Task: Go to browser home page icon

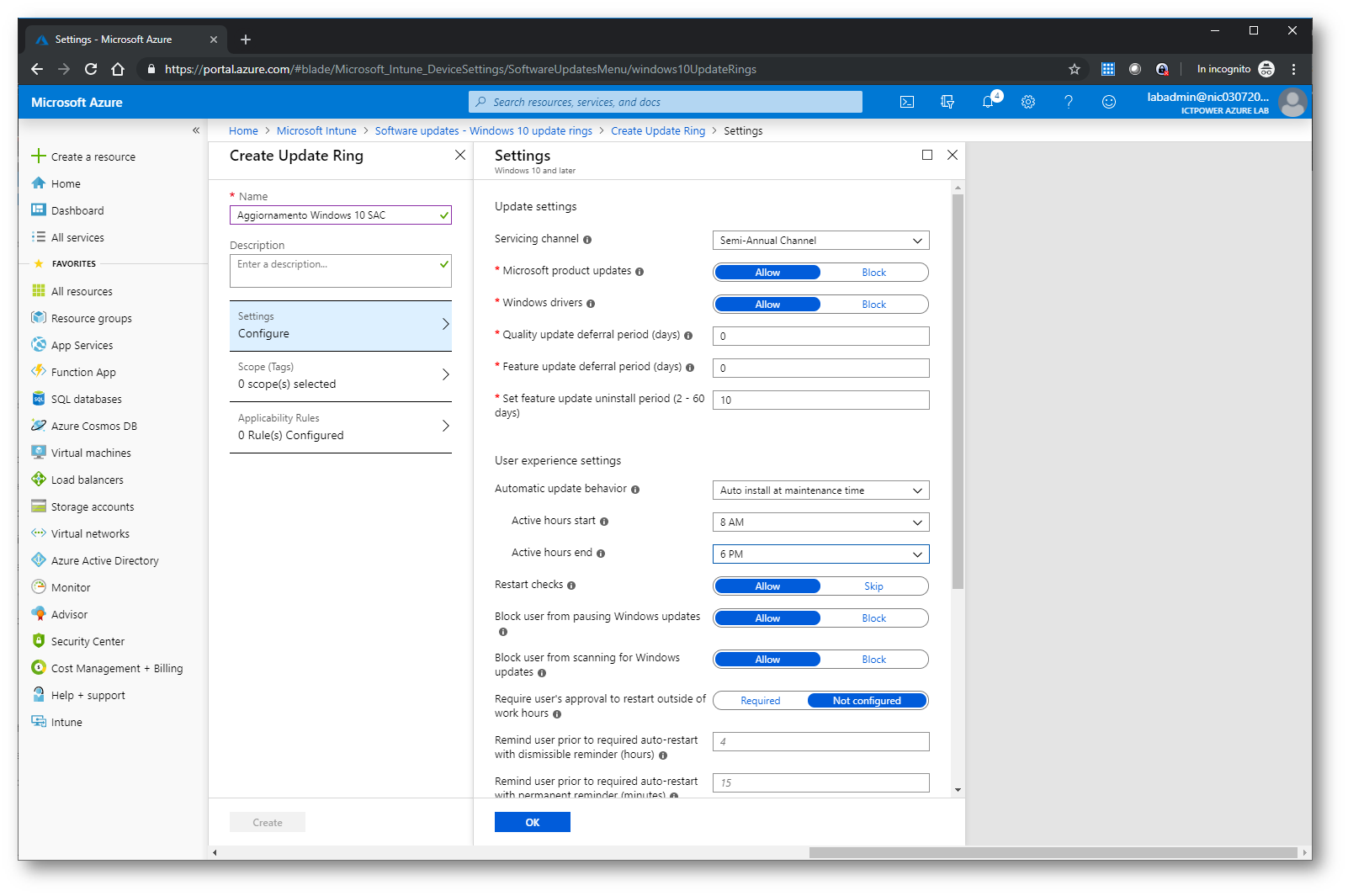Action: click(118, 69)
